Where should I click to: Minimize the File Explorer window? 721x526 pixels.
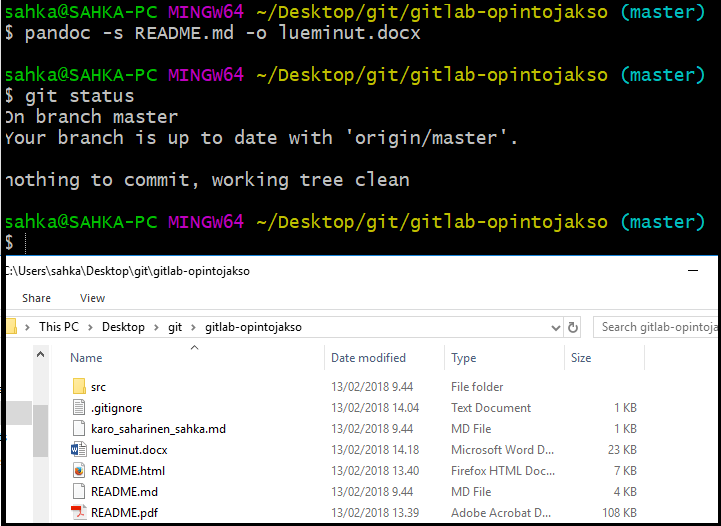[694, 271]
